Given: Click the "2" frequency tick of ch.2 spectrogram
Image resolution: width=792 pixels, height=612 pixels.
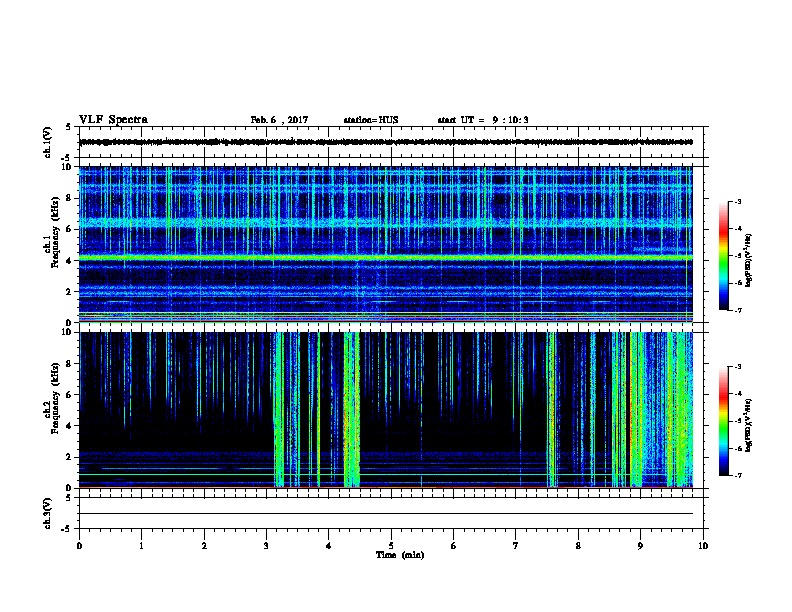Looking at the screenshot, I should [x=69, y=457].
